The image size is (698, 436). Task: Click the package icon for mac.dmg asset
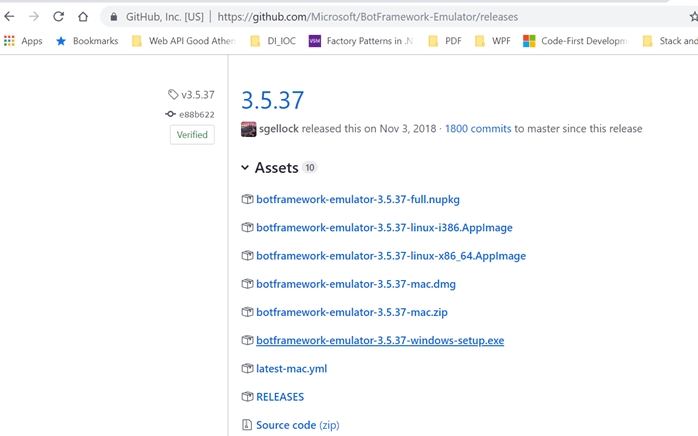247,284
